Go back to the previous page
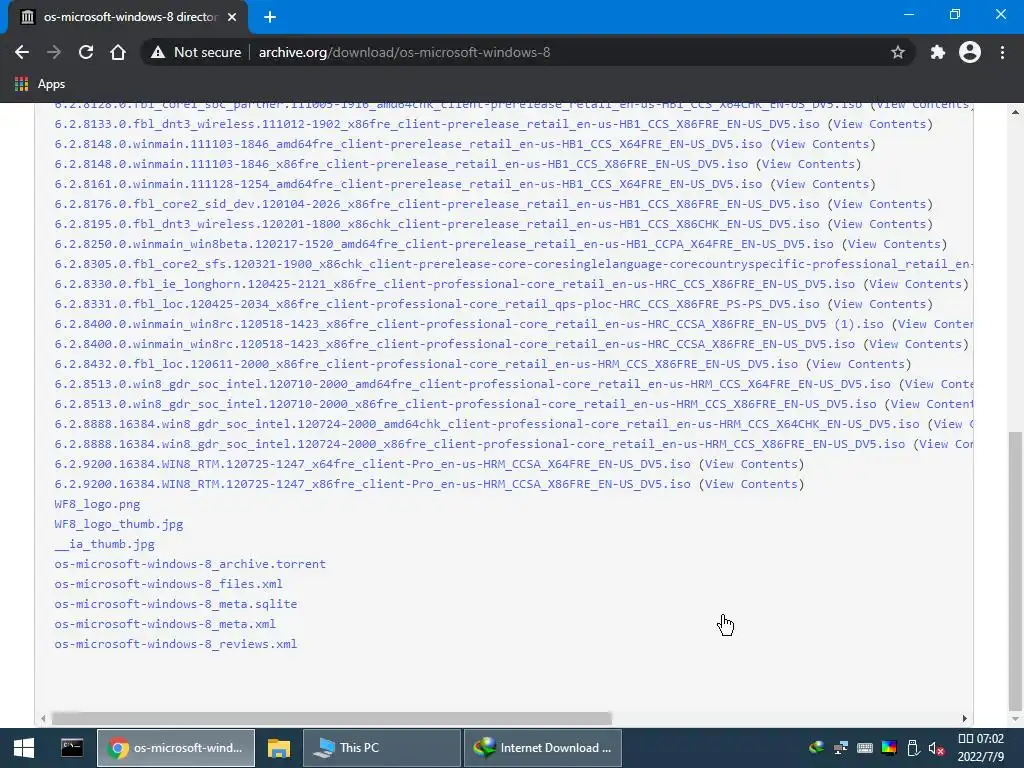Screen dimensions: 1024x768 click(x=22, y=52)
